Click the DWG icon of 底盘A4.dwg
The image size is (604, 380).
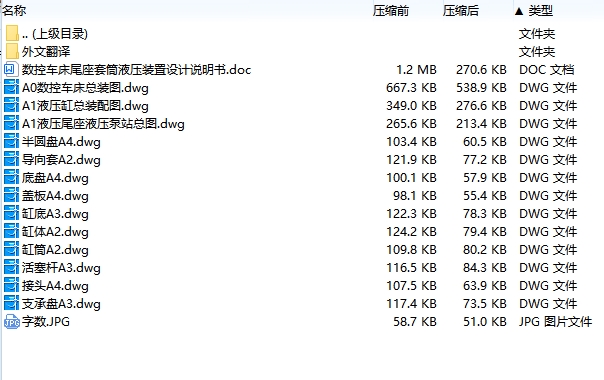11,178
